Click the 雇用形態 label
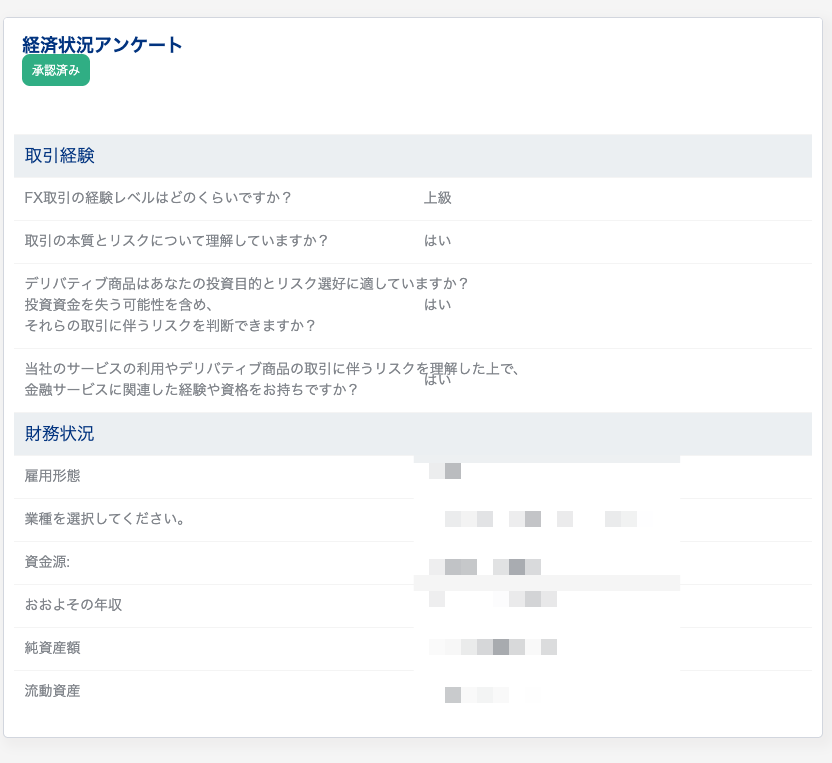 pyautogui.click(x=52, y=476)
